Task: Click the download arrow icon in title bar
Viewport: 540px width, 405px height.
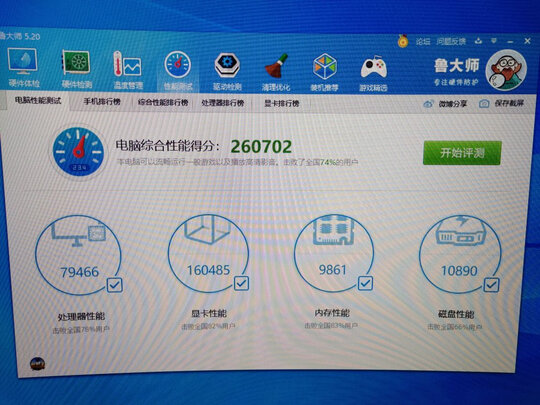Action: (x=478, y=41)
